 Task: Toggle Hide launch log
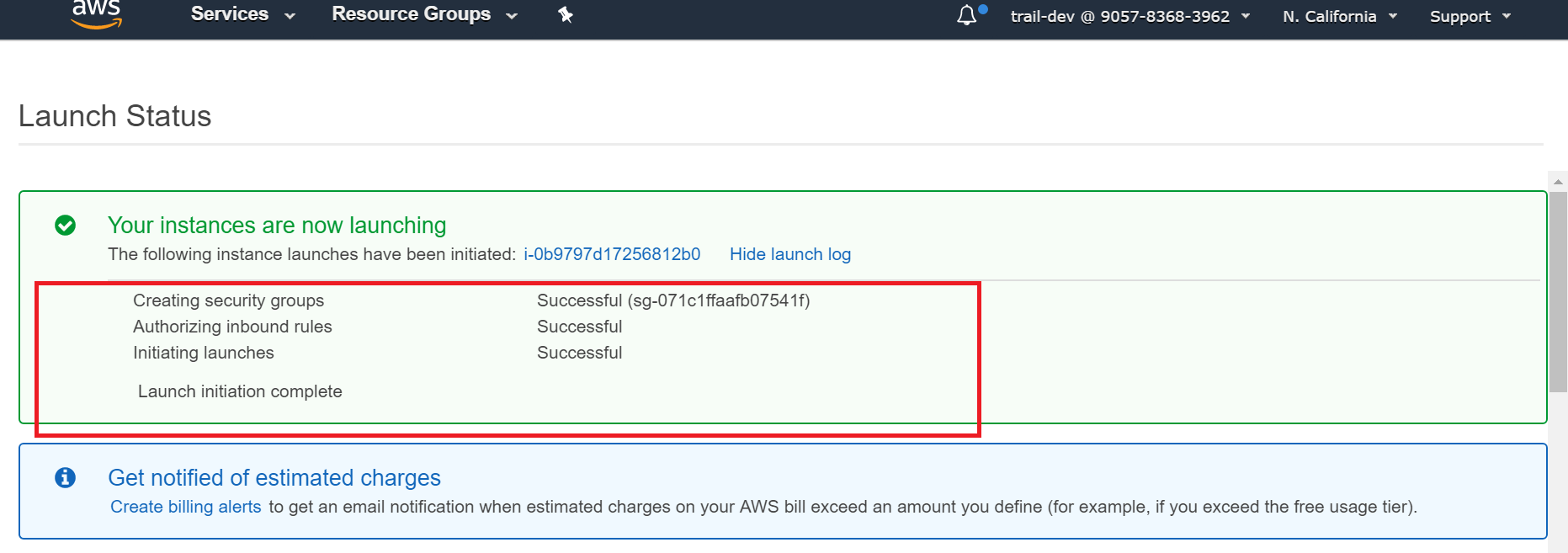(789, 254)
